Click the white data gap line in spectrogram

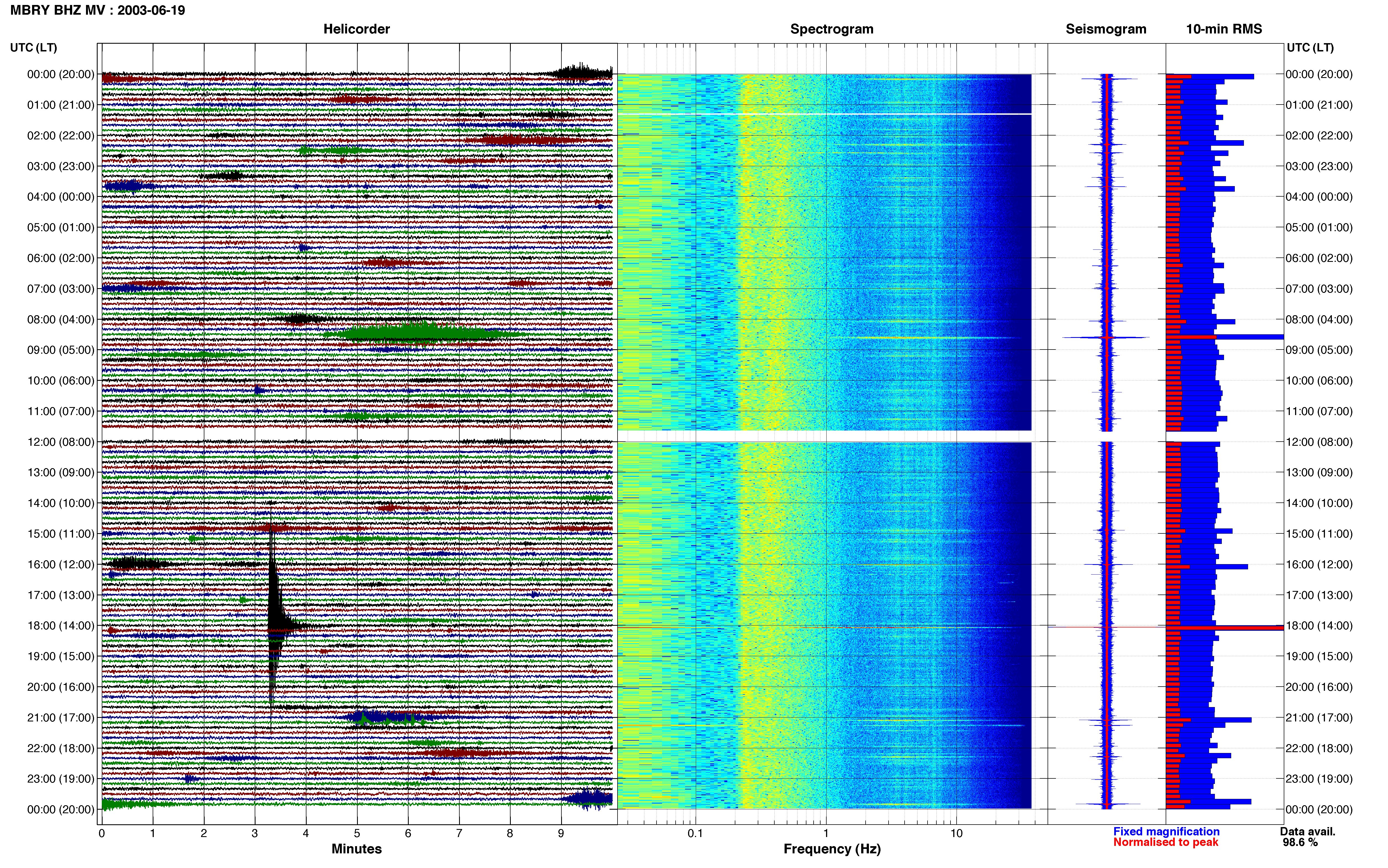(824, 114)
